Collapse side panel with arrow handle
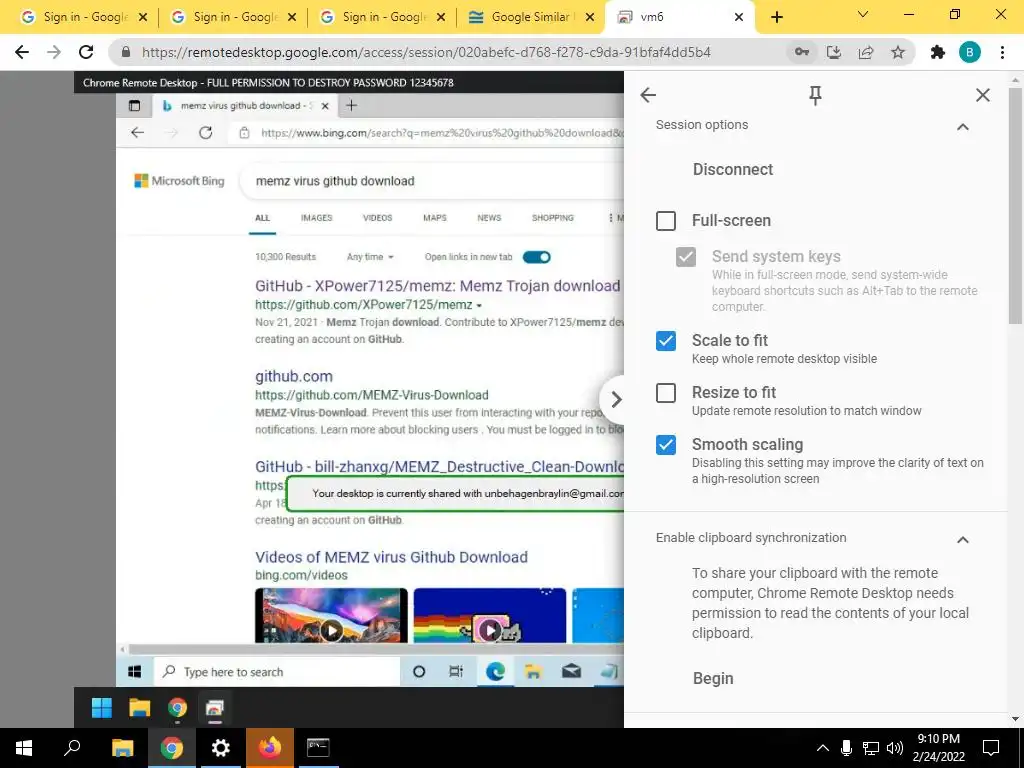1024x768 pixels. 615,399
